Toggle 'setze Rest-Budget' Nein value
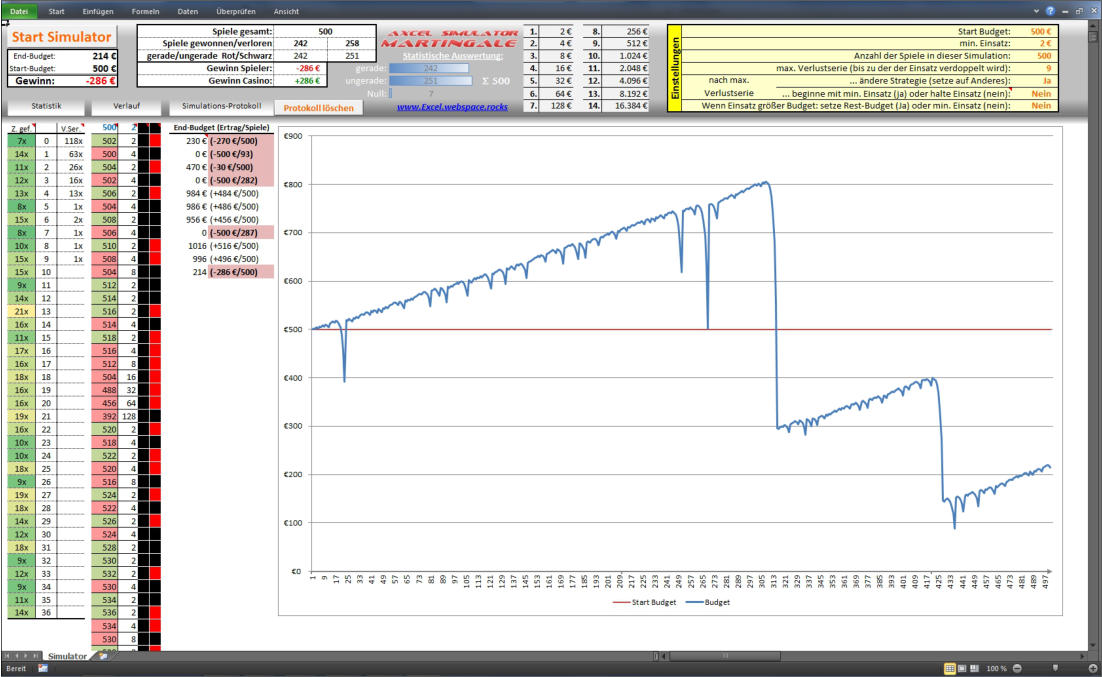1102x677 pixels. [x=1043, y=105]
